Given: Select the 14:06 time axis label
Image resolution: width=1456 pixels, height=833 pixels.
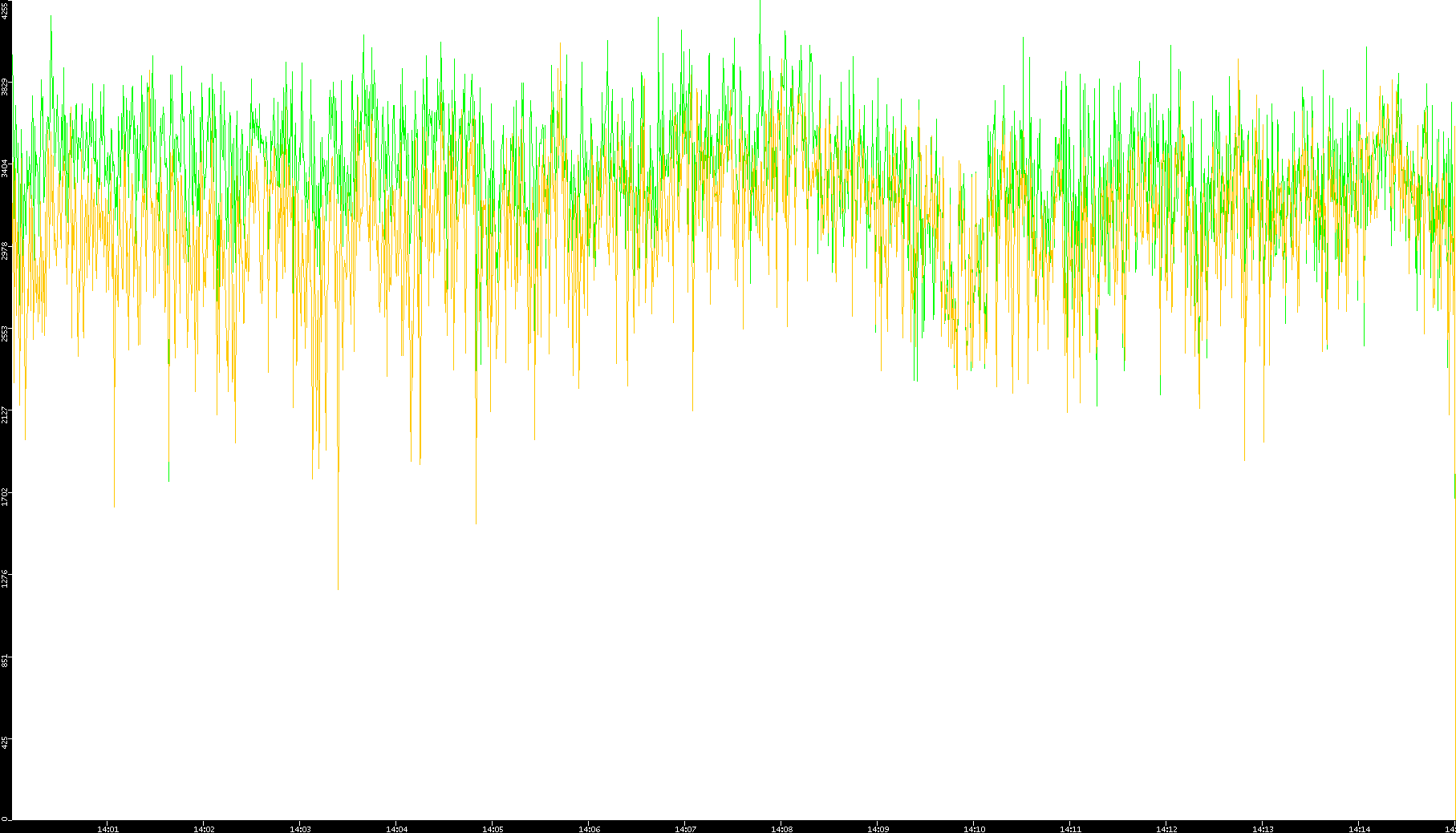Looking at the screenshot, I should (590, 829).
